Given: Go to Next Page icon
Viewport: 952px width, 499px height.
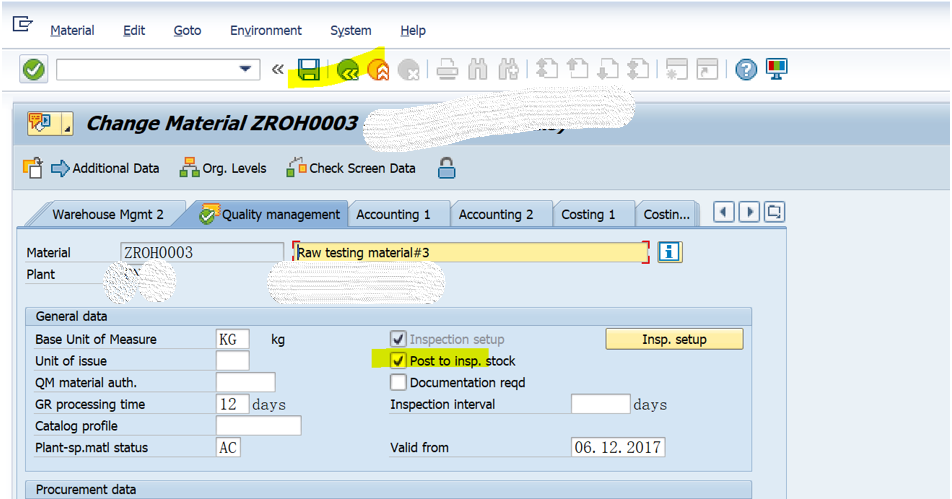Looking at the screenshot, I should click(608, 69).
